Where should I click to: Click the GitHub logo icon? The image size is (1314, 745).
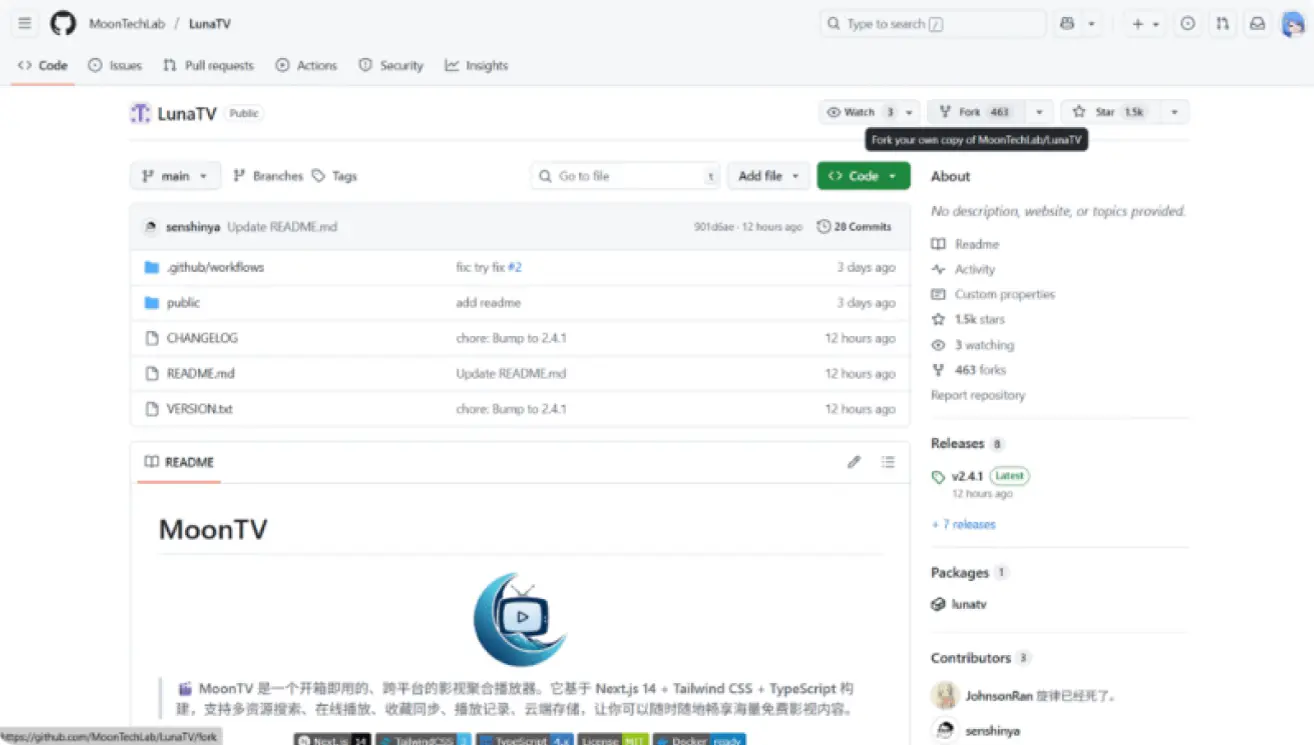click(63, 24)
